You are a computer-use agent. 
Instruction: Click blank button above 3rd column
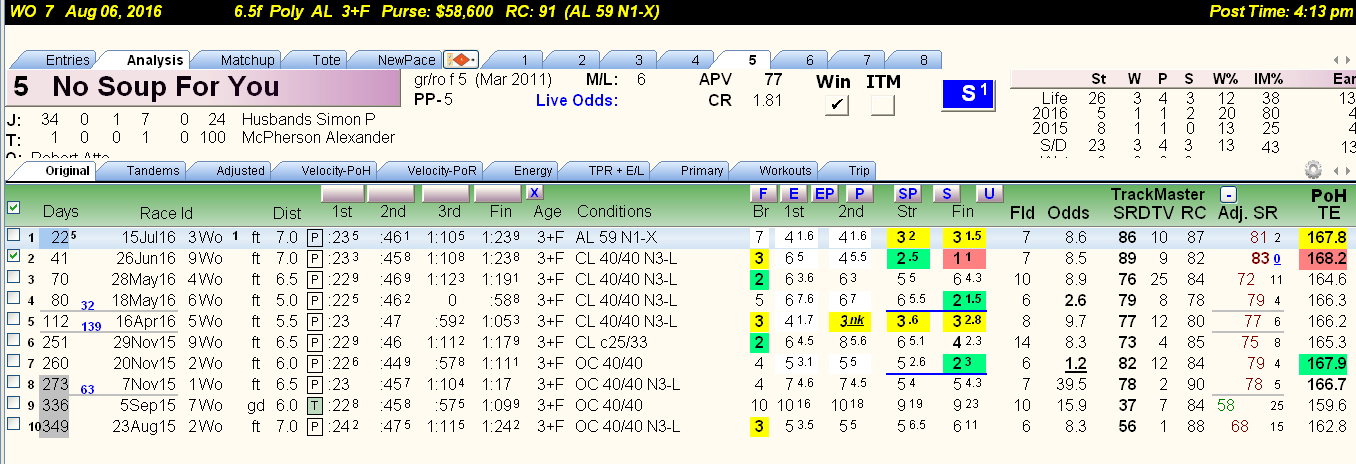[446, 193]
